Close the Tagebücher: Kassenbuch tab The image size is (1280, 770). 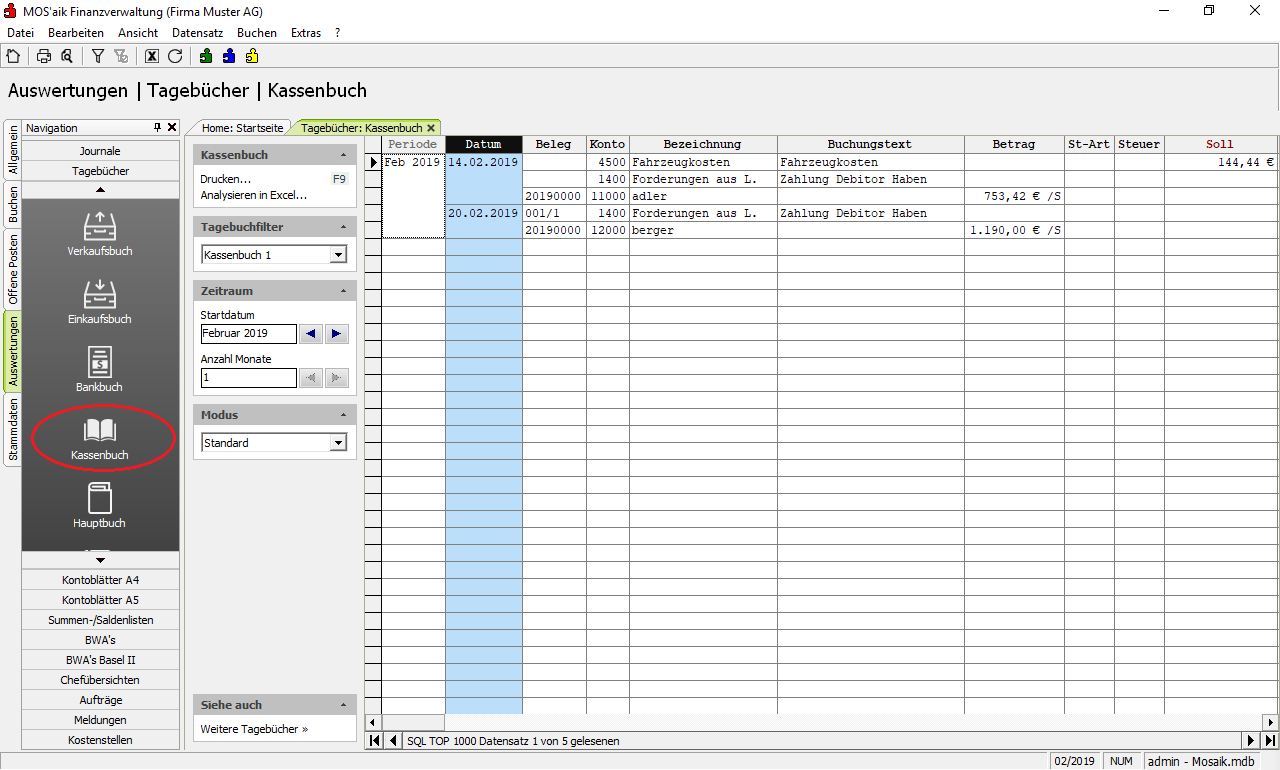click(431, 128)
